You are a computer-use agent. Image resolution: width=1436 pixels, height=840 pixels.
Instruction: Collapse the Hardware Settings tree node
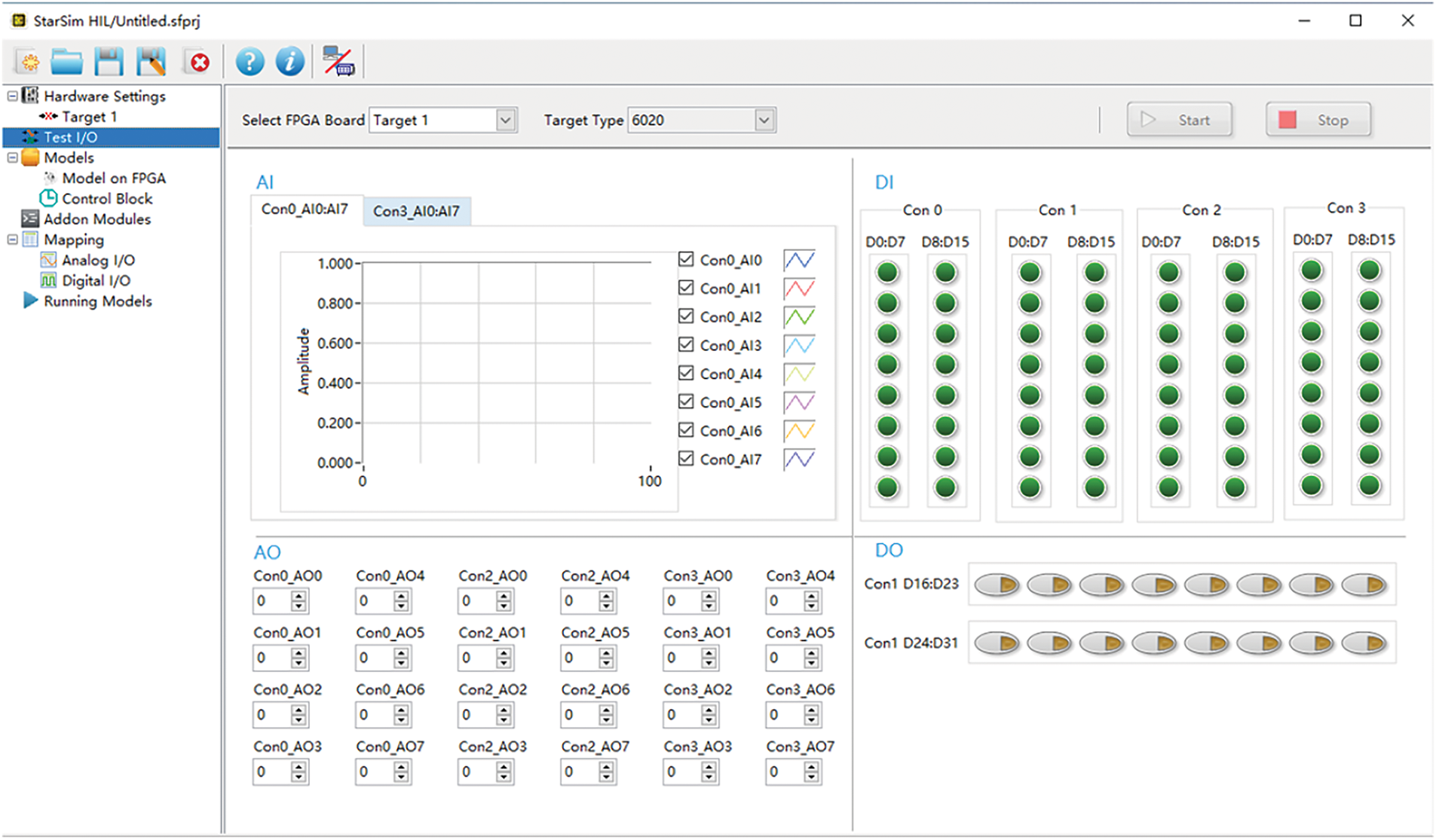(x=12, y=96)
